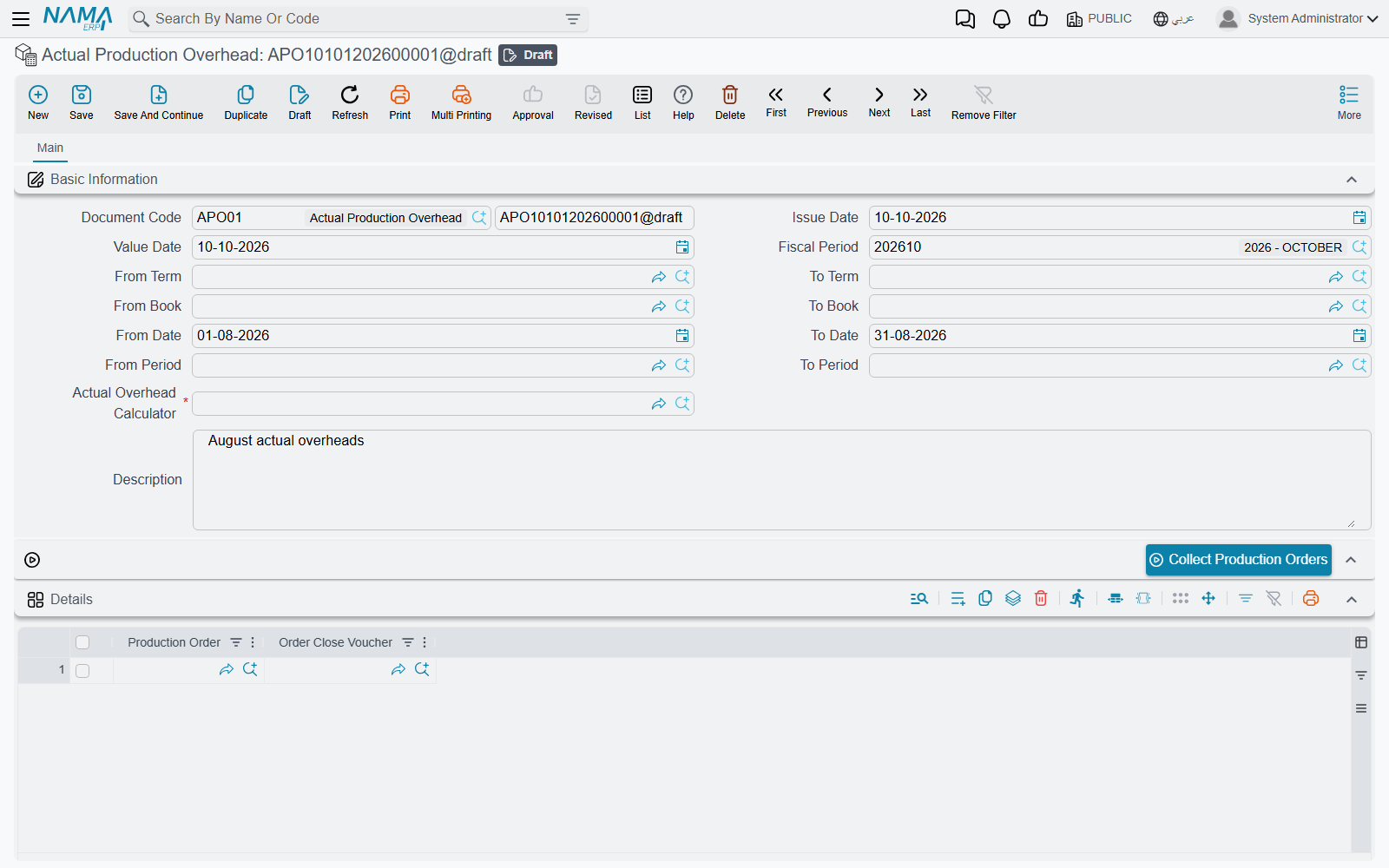Image resolution: width=1389 pixels, height=868 pixels.
Task: Collapse the Collect Production Orders panel
Action: (x=1351, y=560)
